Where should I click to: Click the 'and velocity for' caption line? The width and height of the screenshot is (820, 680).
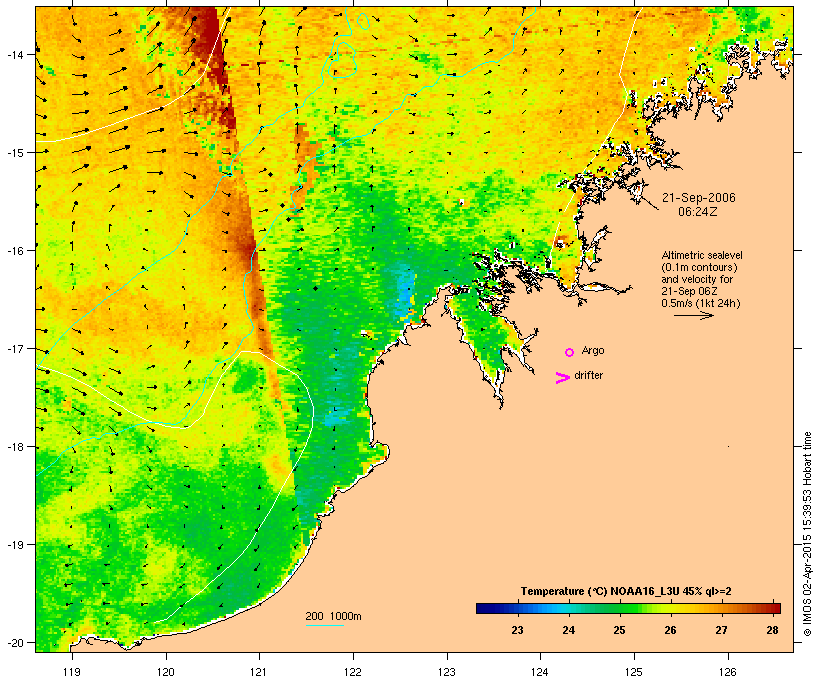[697, 279]
